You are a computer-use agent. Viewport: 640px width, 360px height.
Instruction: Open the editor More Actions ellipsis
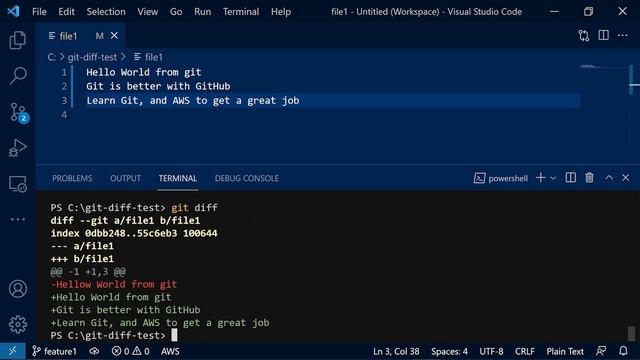(x=622, y=36)
